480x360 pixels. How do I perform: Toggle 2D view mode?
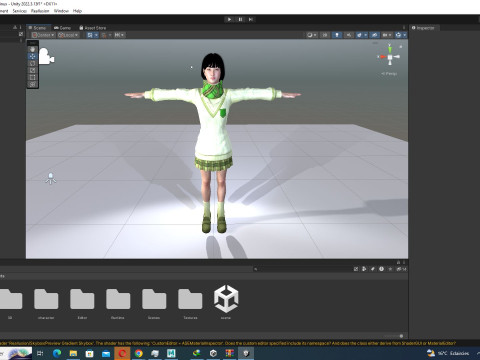coord(325,35)
